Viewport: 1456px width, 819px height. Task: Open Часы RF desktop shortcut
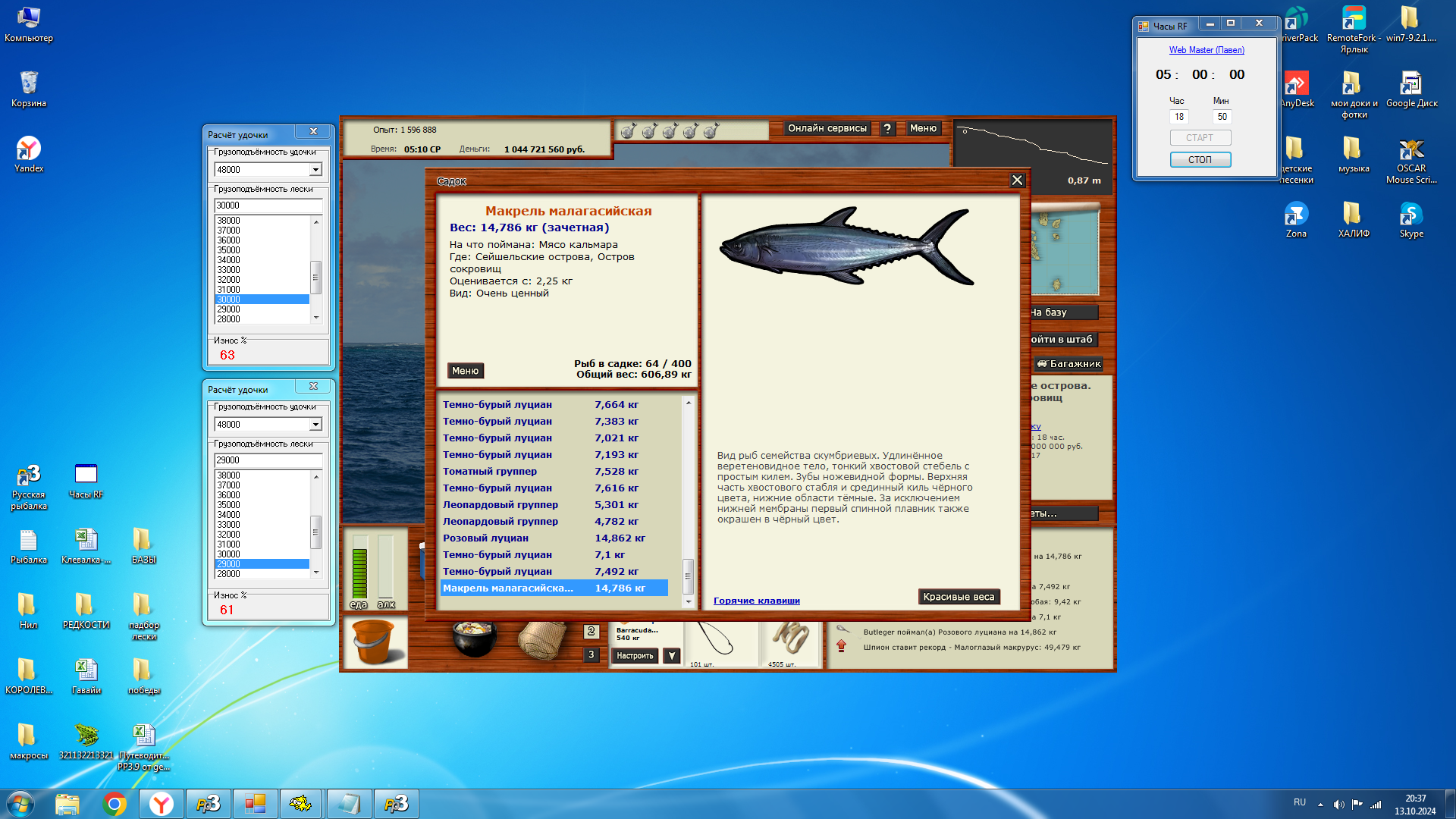click(x=86, y=482)
